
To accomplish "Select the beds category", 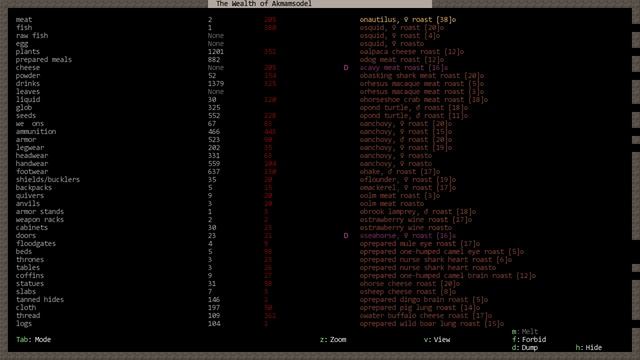I will pyautogui.click(x=24, y=251).
